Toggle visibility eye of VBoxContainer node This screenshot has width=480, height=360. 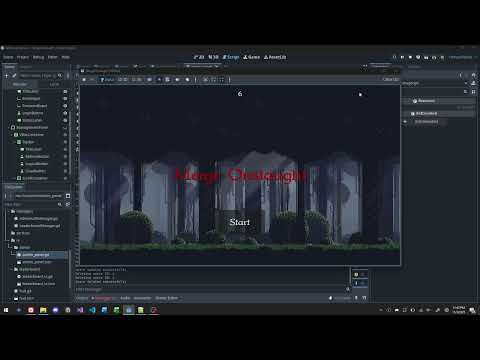click(65, 135)
